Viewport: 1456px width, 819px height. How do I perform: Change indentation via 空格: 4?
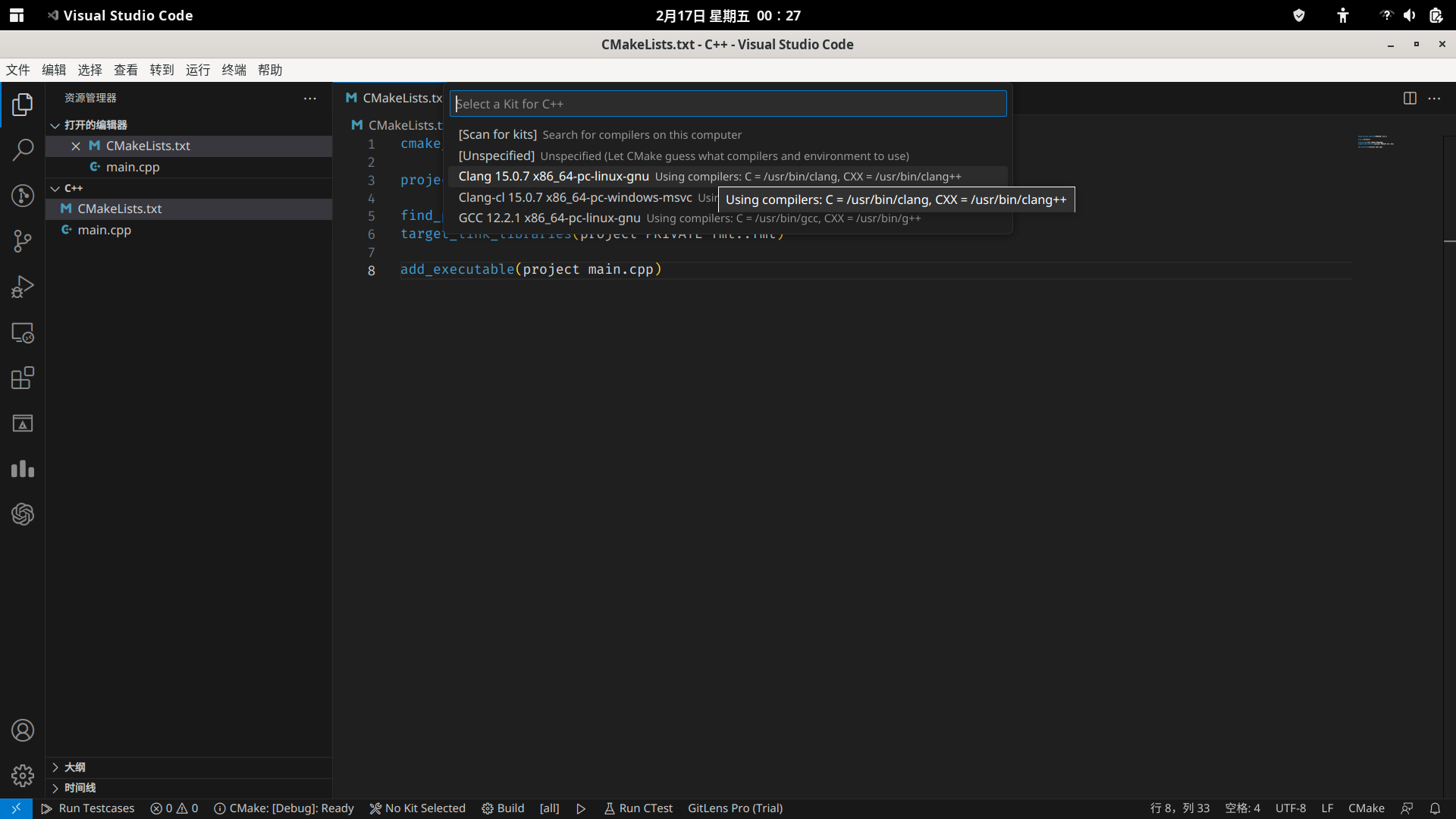click(1242, 809)
